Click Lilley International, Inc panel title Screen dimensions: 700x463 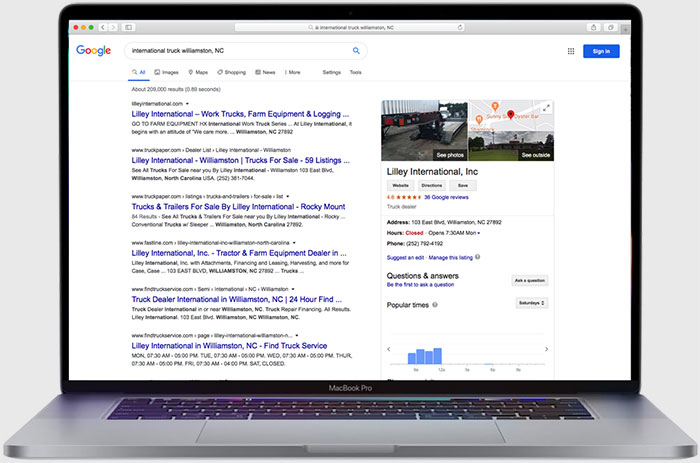432,172
